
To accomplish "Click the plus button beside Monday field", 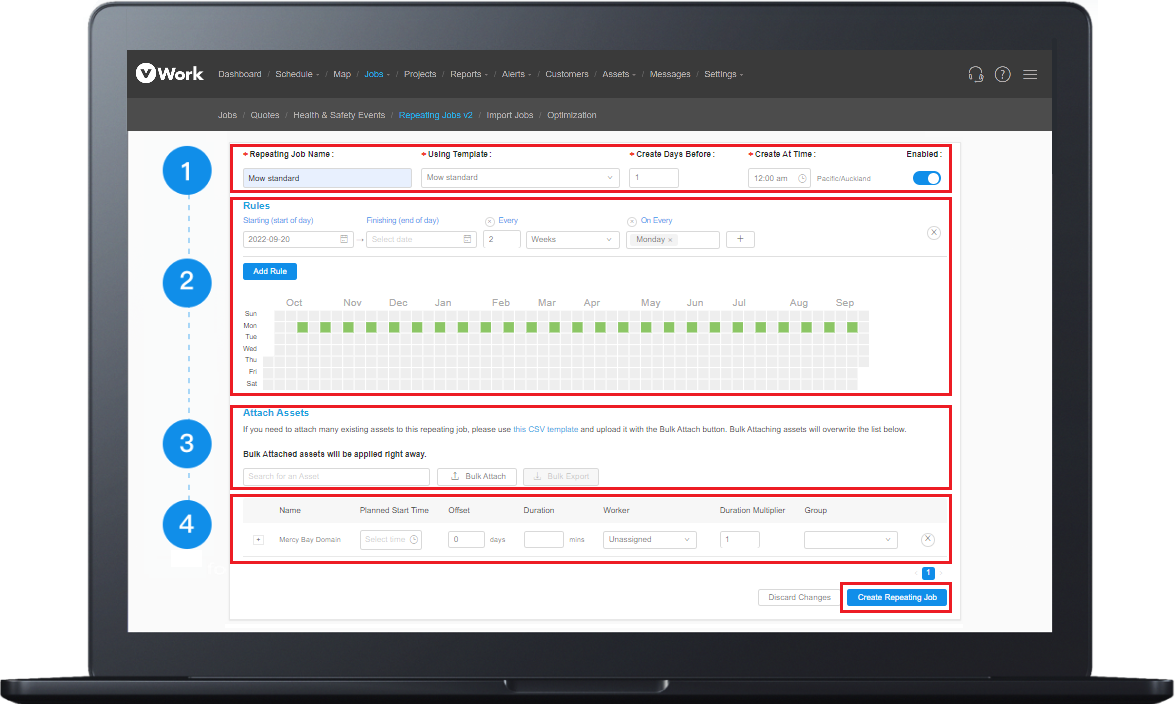I will point(740,239).
